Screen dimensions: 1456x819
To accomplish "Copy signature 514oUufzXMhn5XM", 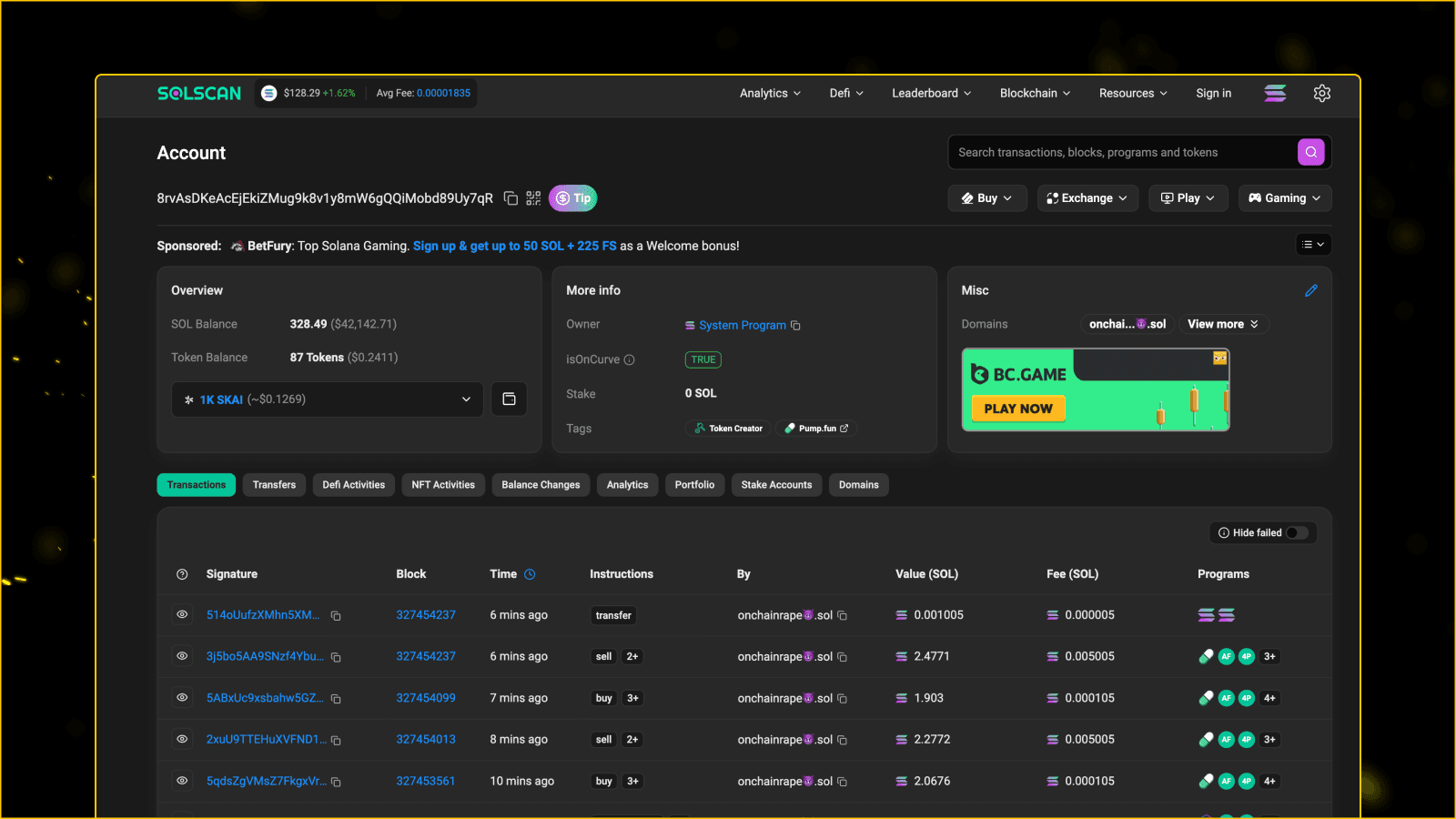I will (336, 616).
